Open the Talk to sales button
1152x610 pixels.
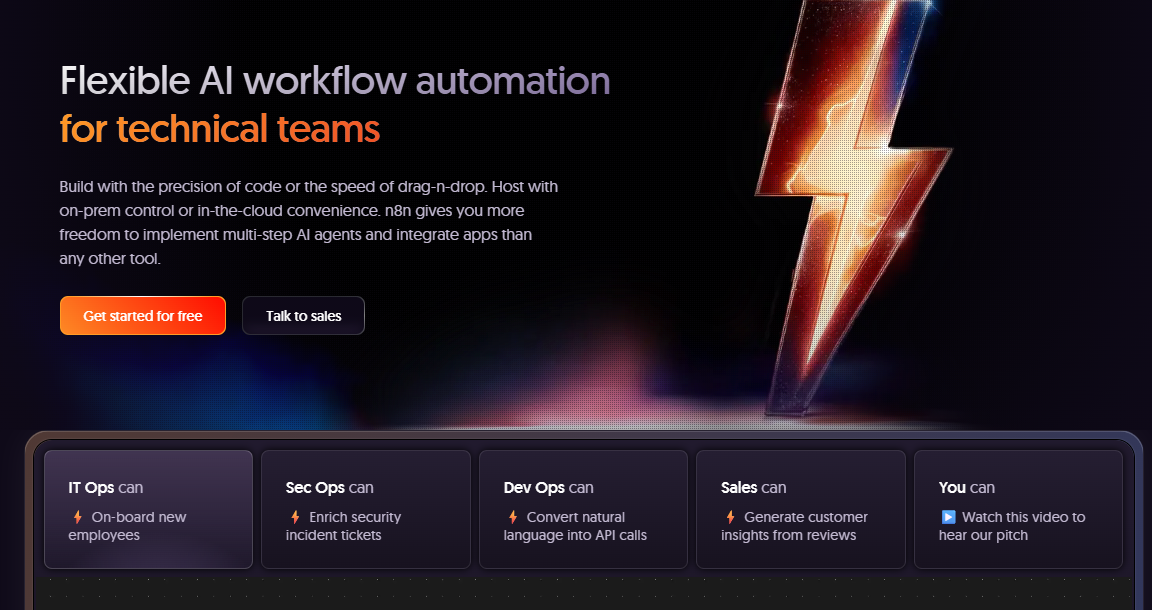click(x=303, y=315)
